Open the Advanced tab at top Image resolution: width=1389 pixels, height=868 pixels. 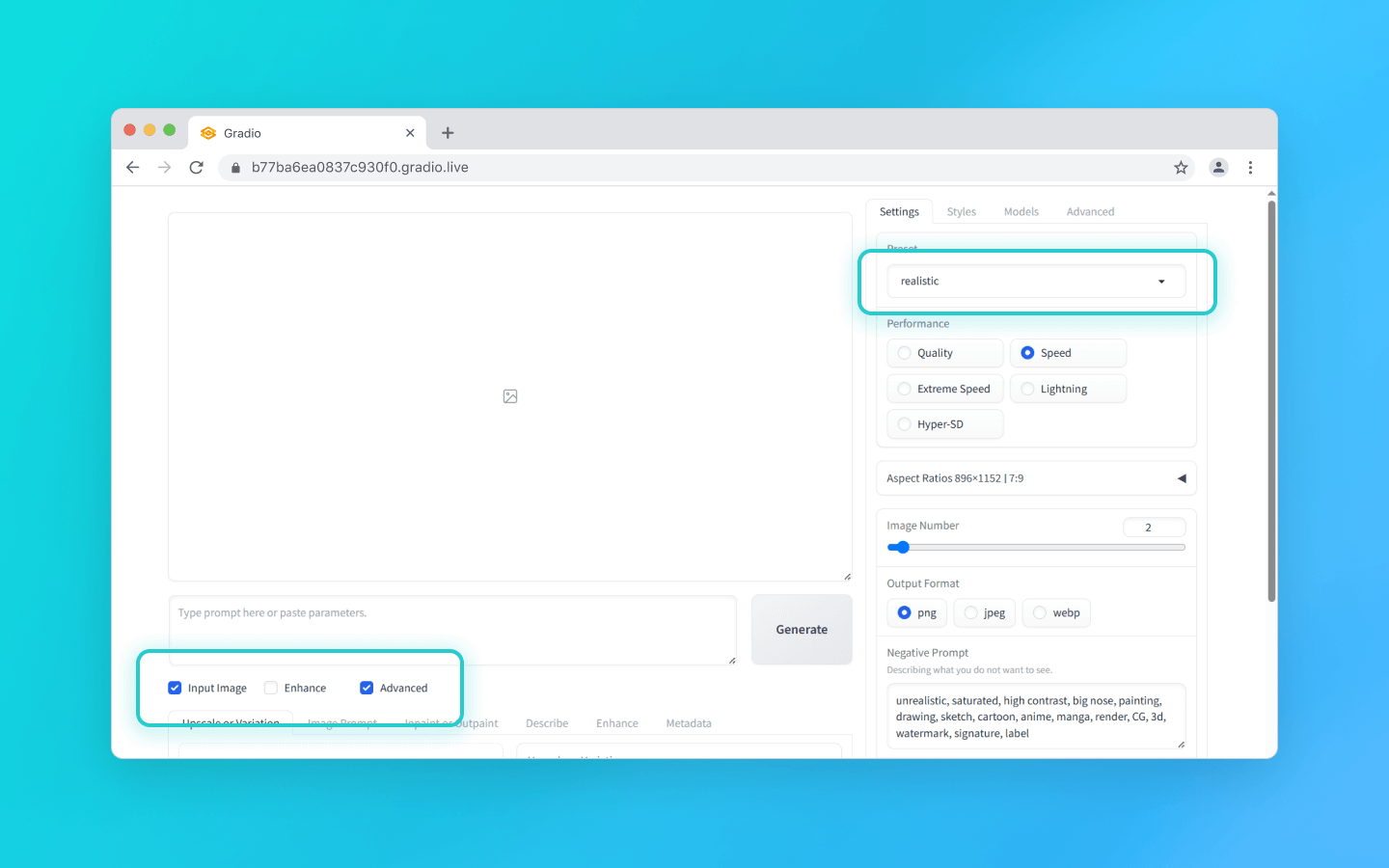coord(1090,212)
